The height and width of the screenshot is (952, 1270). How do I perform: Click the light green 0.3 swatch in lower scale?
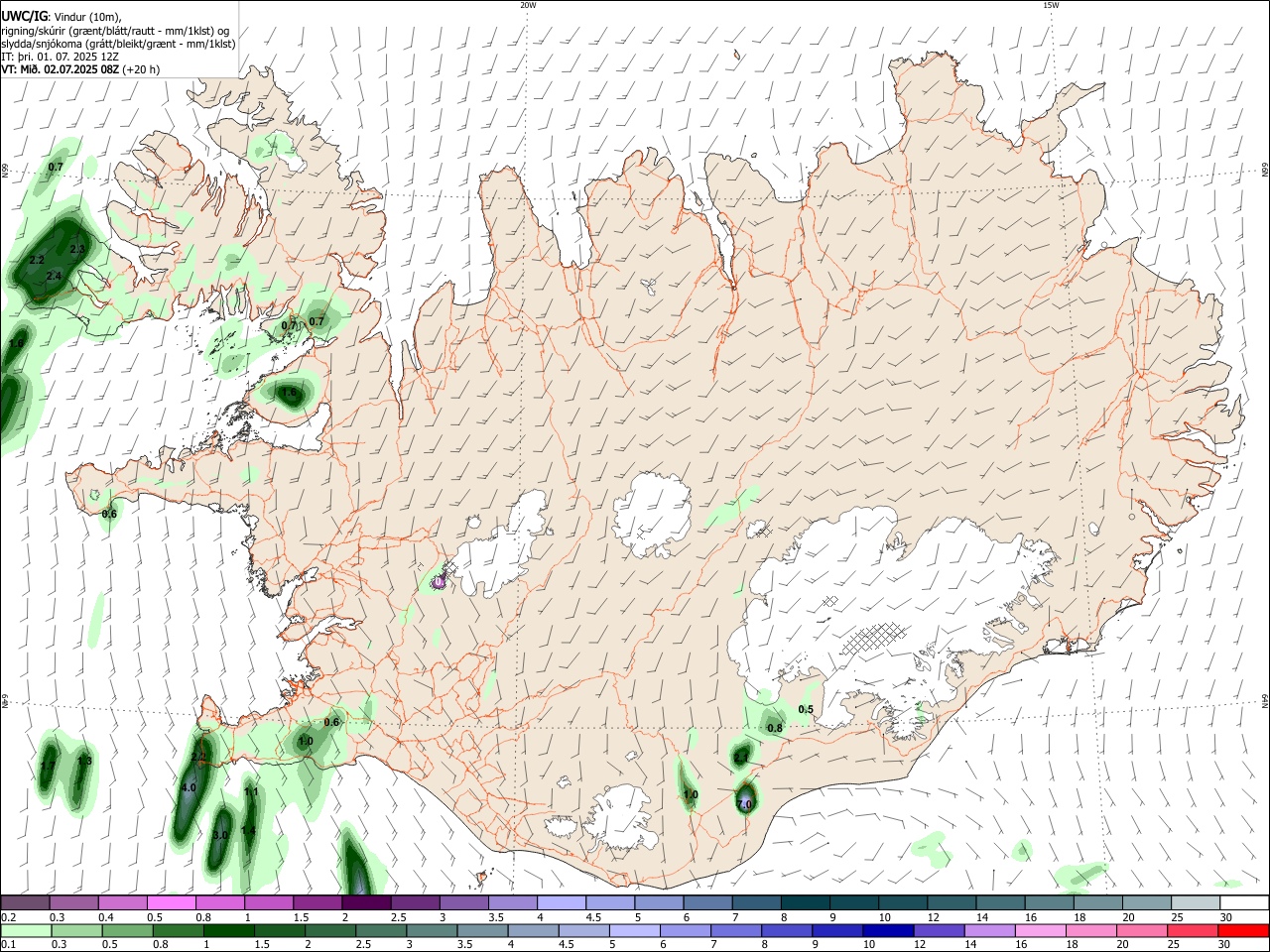pyautogui.click(x=76, y=930)
